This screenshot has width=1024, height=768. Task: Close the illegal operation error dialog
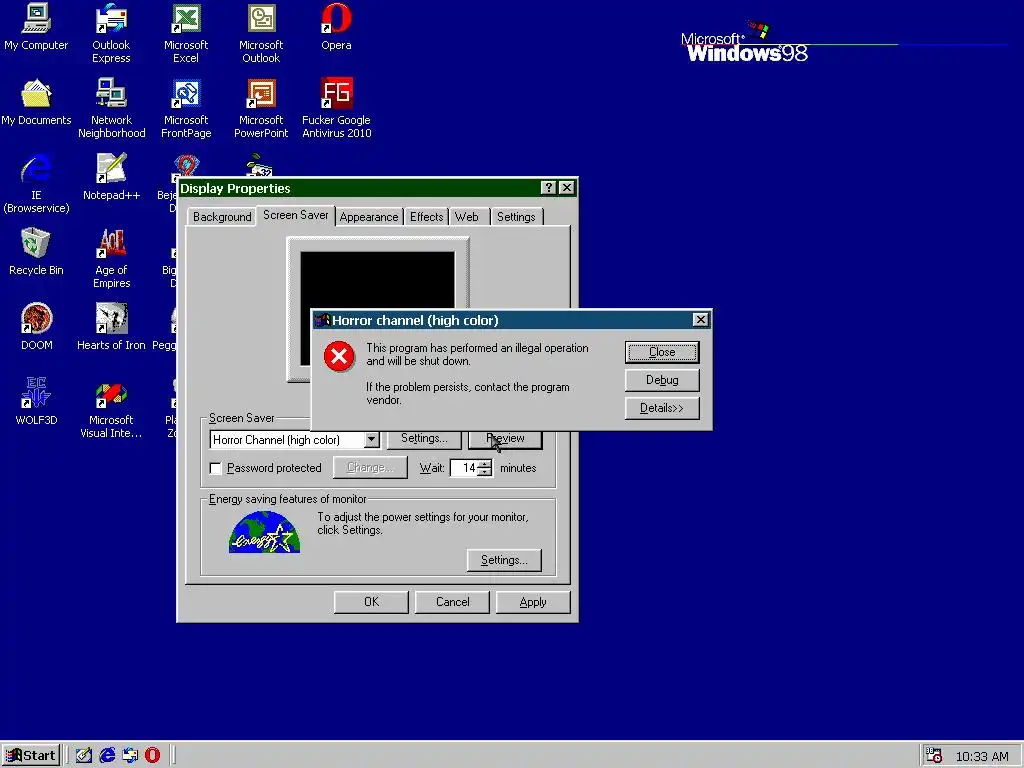tap(662, 352)
